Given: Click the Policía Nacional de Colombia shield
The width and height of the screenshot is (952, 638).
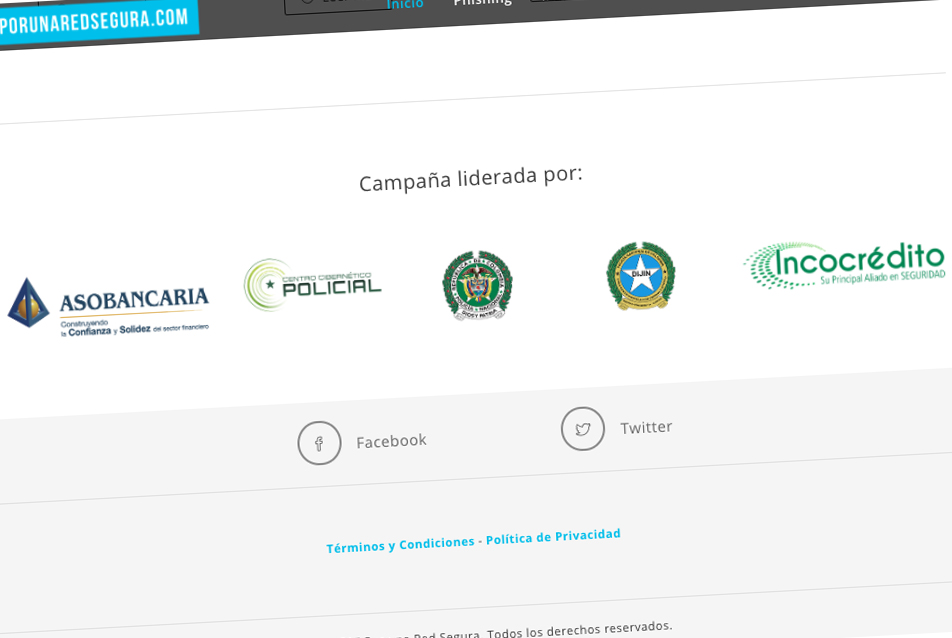Looking at the screenshot, I should click(477, 285).
